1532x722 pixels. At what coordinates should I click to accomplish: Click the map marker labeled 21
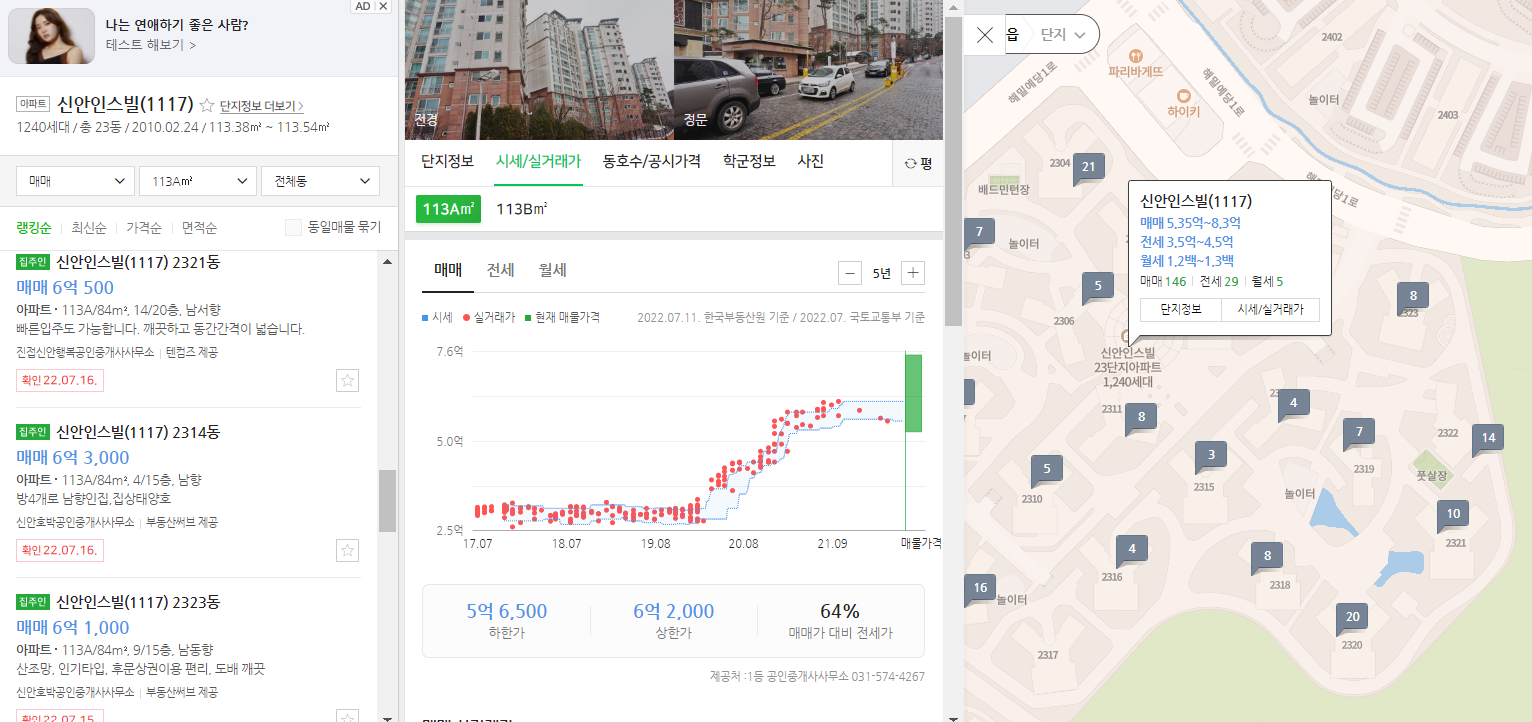1089,168
